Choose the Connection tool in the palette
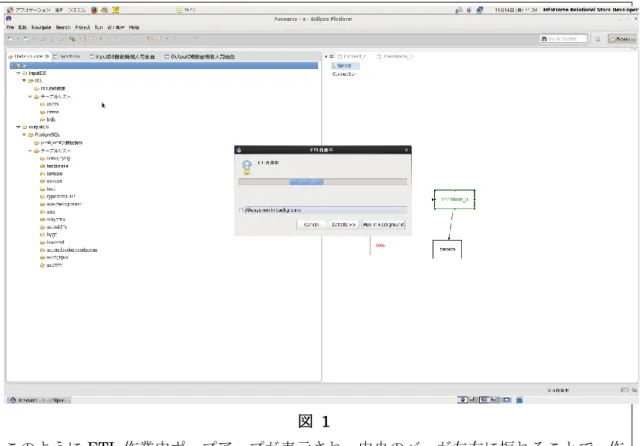 coord(344,74)
